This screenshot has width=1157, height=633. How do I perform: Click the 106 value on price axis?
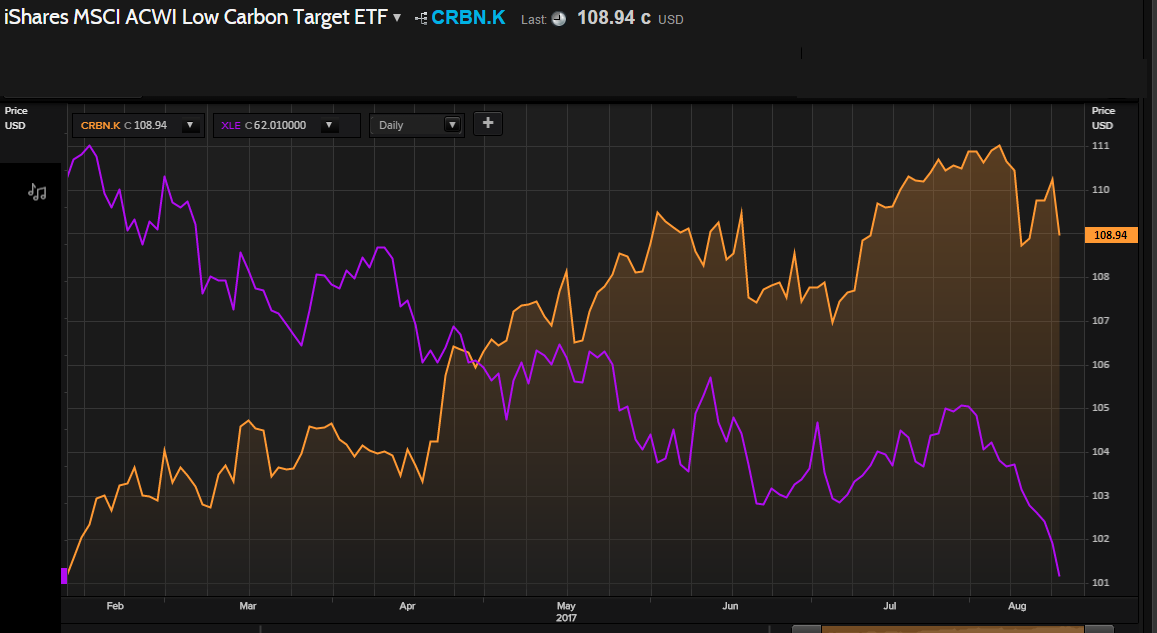[x=1100, y=364]
